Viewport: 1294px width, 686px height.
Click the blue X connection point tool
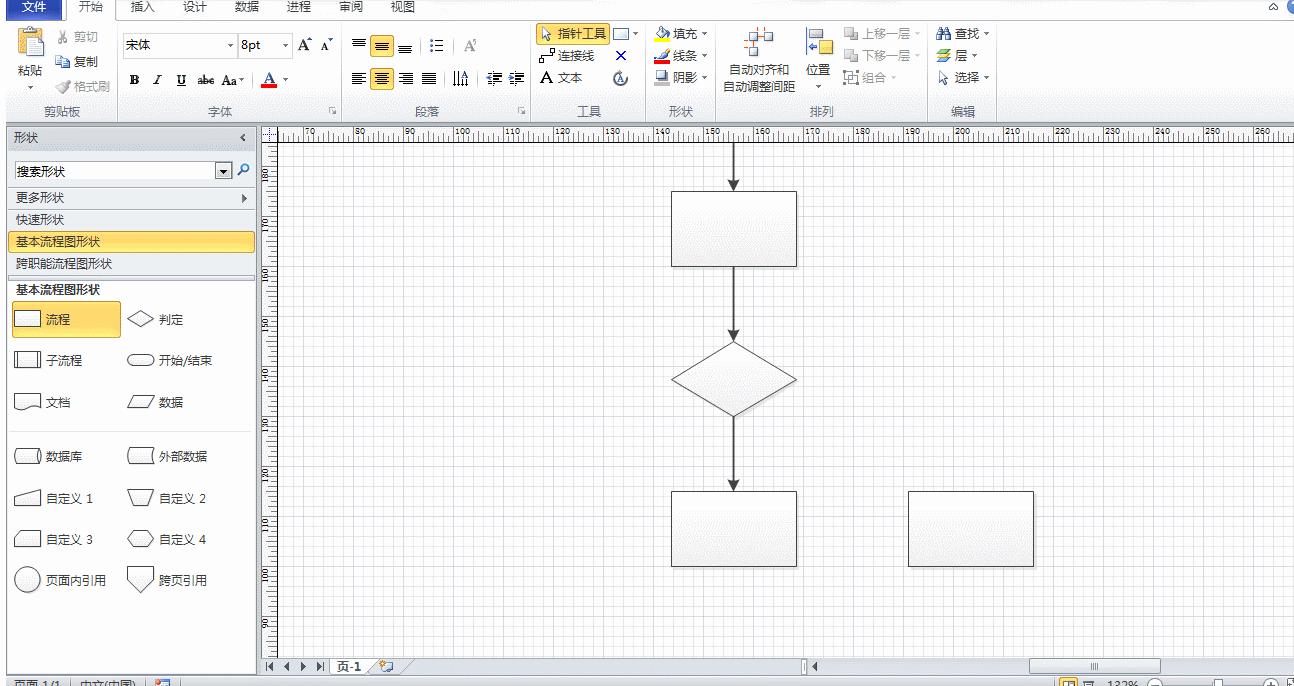pyautogui.click(x=621, y=56)
